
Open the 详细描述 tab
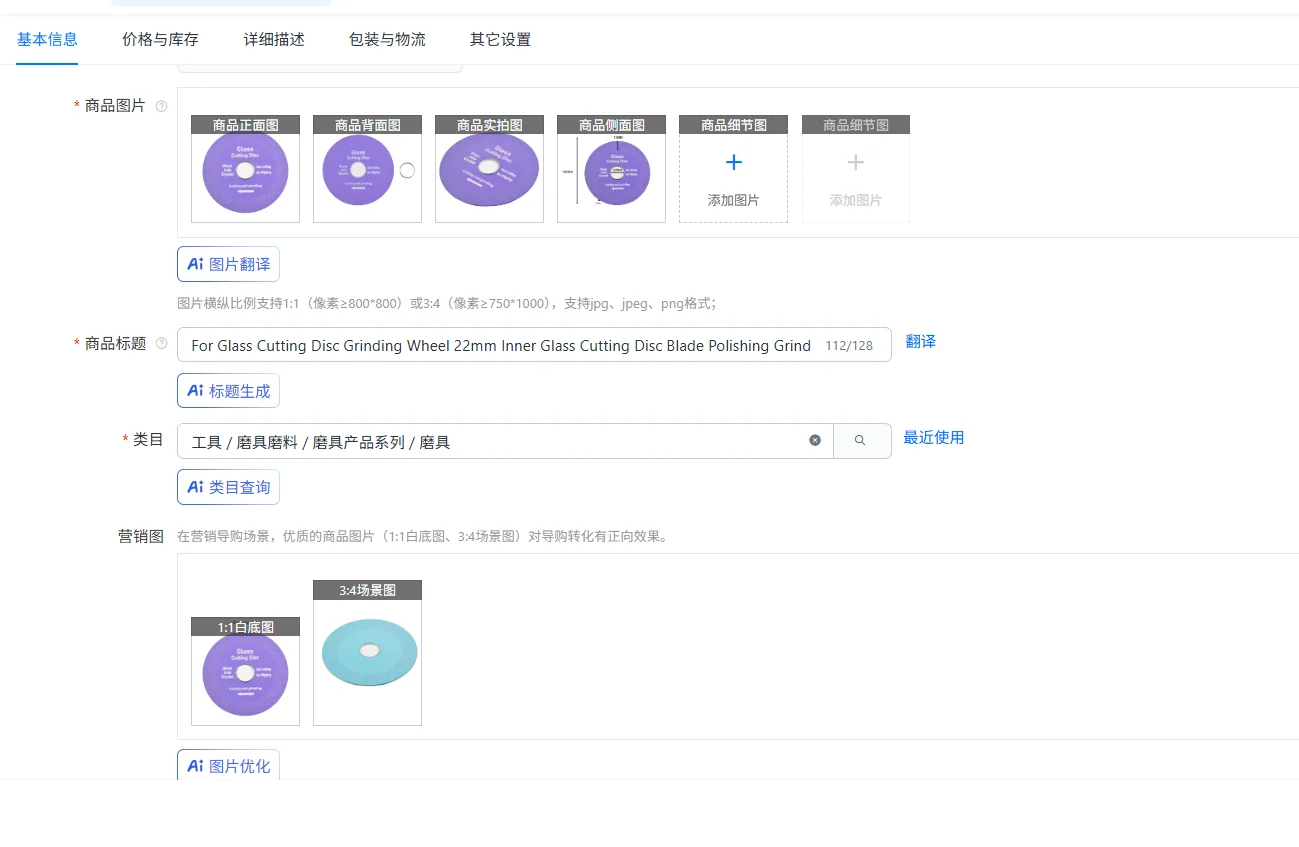[x=274, y=40]
